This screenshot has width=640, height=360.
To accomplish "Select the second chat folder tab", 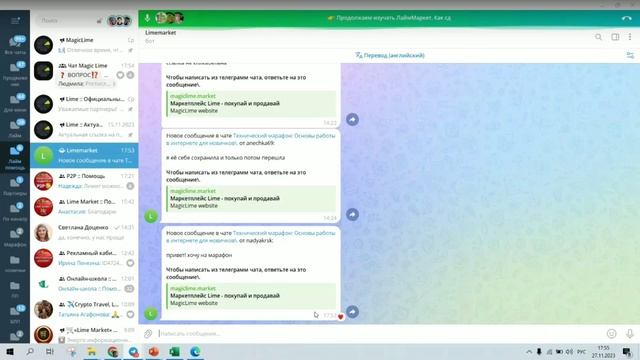I will (15, 73).
